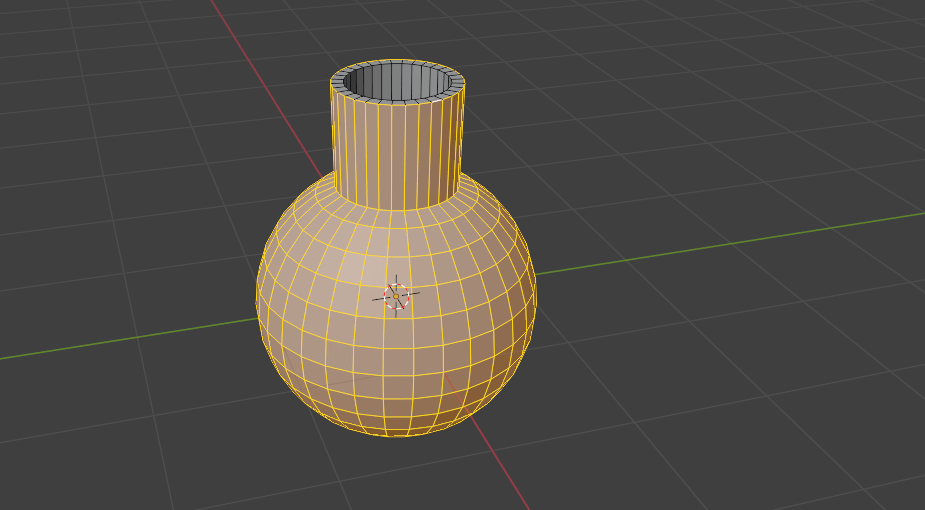Click a face just below the 3D cursor
Image resolution: width=925 pixels, height=510 pixels.
point(397,330)
